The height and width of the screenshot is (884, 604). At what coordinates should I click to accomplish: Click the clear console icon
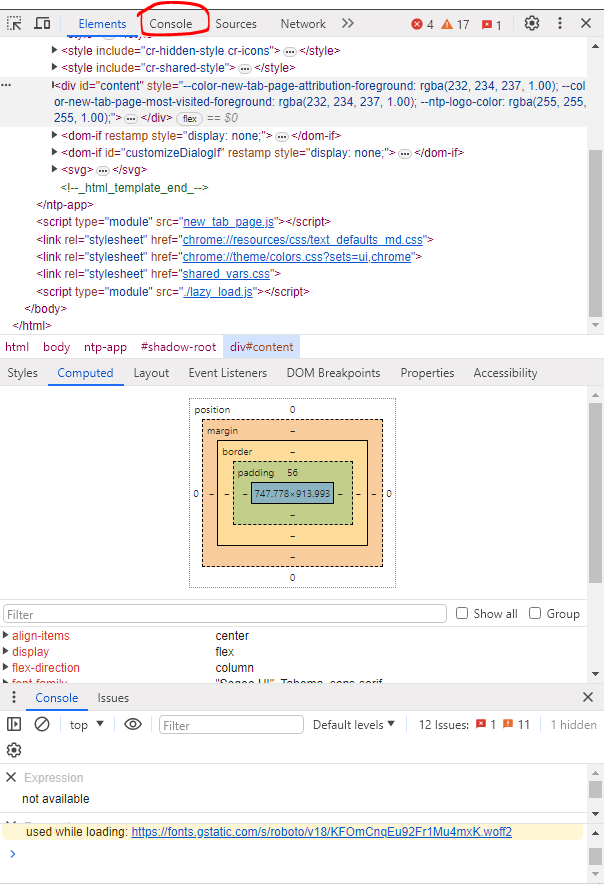point(42,724)
